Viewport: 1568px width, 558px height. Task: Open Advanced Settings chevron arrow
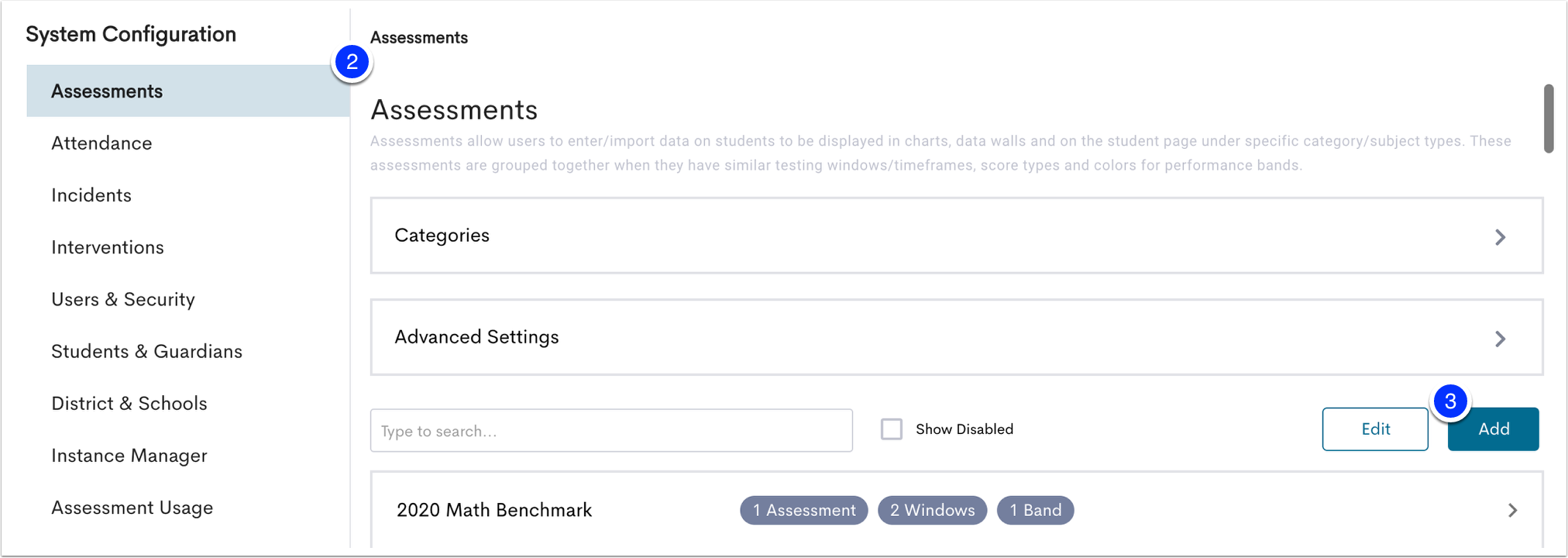1500,339
